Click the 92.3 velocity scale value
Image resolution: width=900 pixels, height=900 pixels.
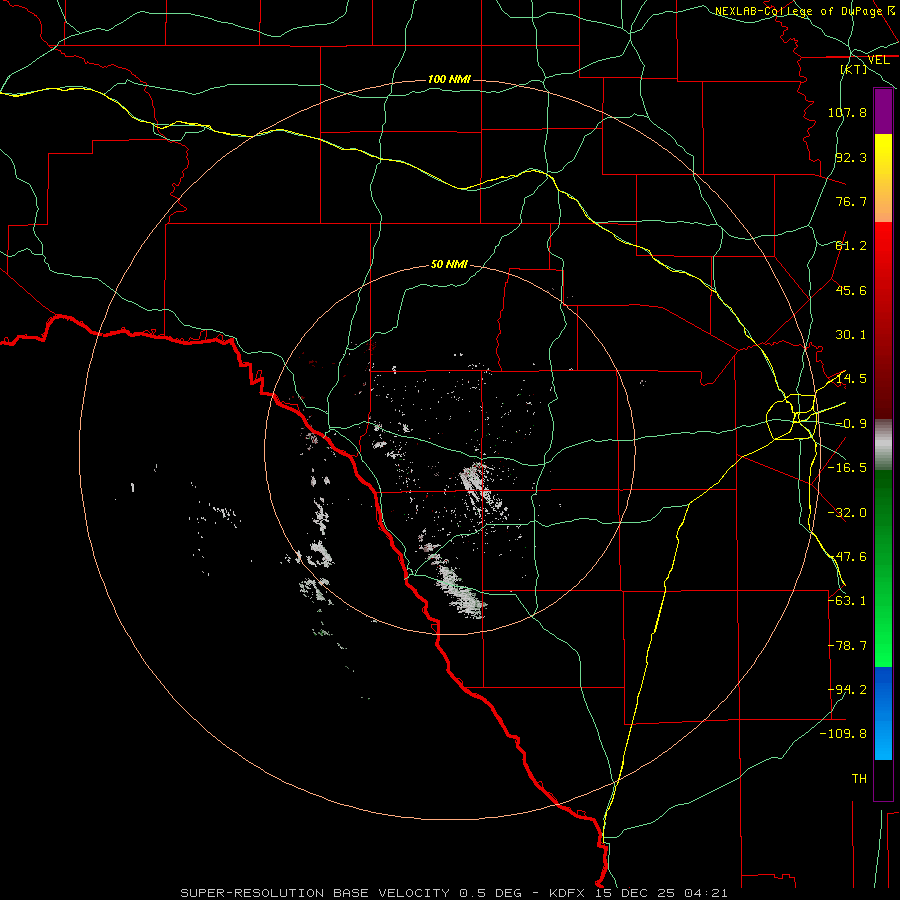(x=851, y=157)
